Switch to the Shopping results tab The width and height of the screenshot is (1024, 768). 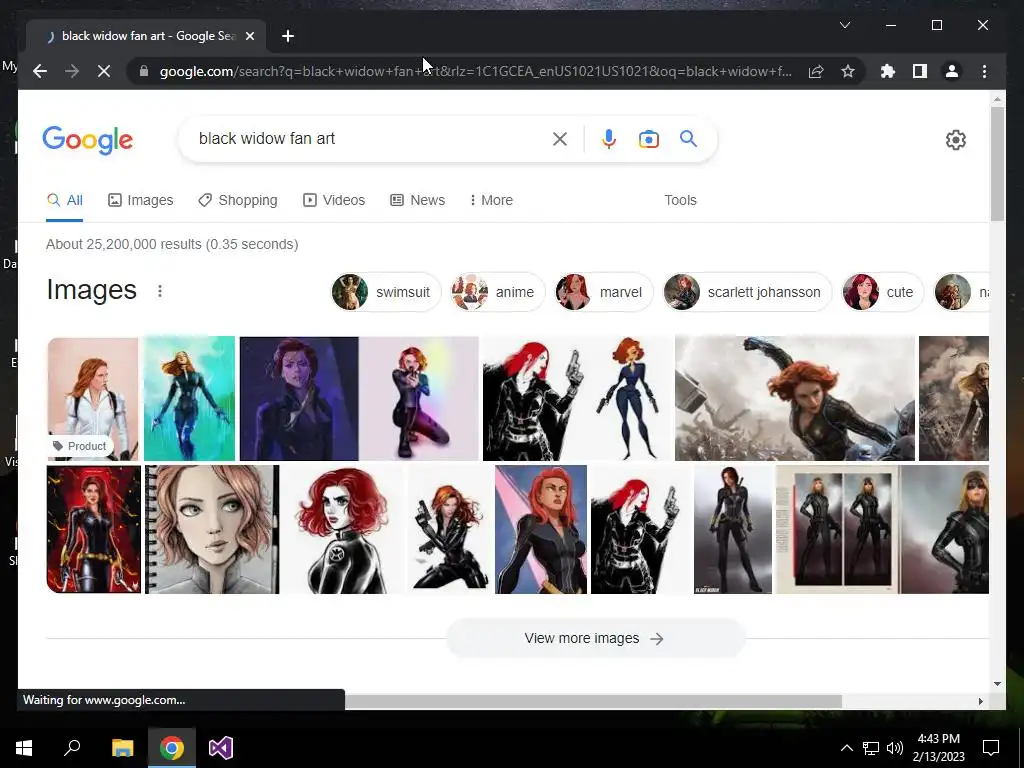238,200
